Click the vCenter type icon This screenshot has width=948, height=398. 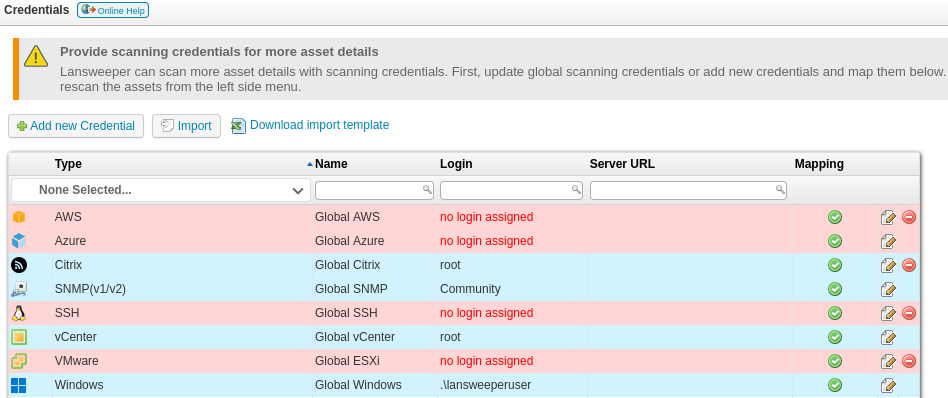pyautogui.click(x=19, y=337)
